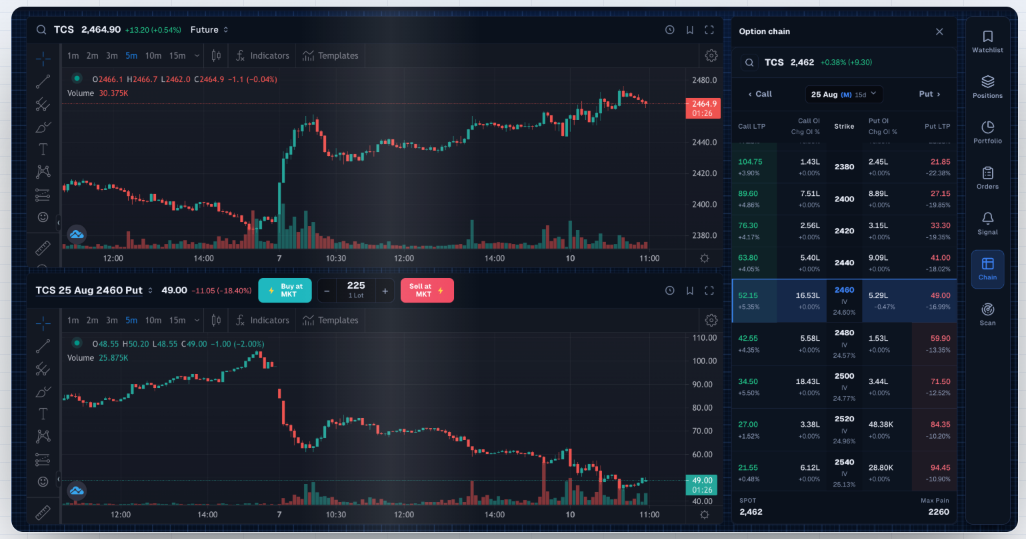Screen dimensions: 1026x539
Task: Select the trend line tool in top chart
Action: [x=43, y=82]
